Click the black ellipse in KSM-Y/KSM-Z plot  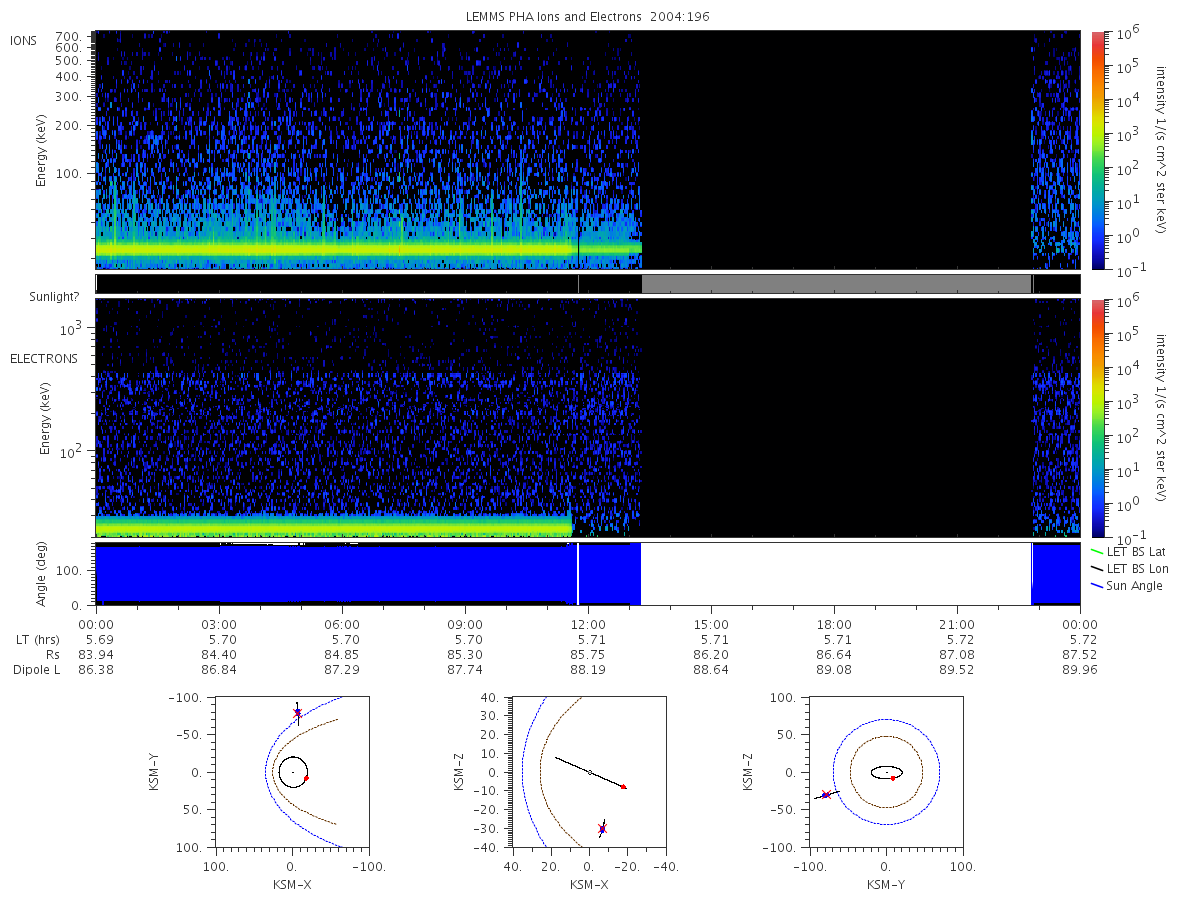pos(886,772)
